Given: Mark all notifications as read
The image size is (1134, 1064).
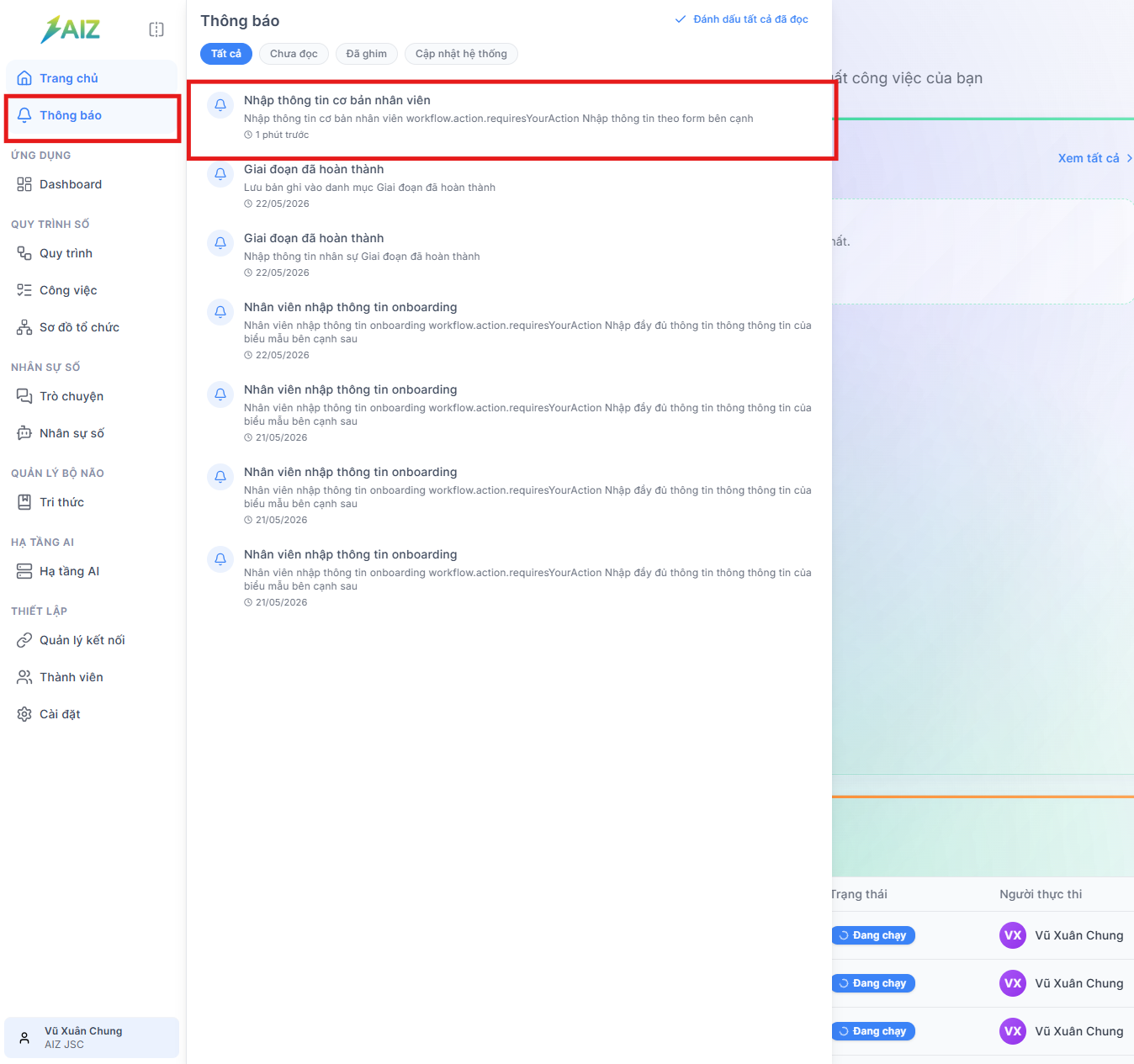Looking at the screenshot, I should coord(741,19).
